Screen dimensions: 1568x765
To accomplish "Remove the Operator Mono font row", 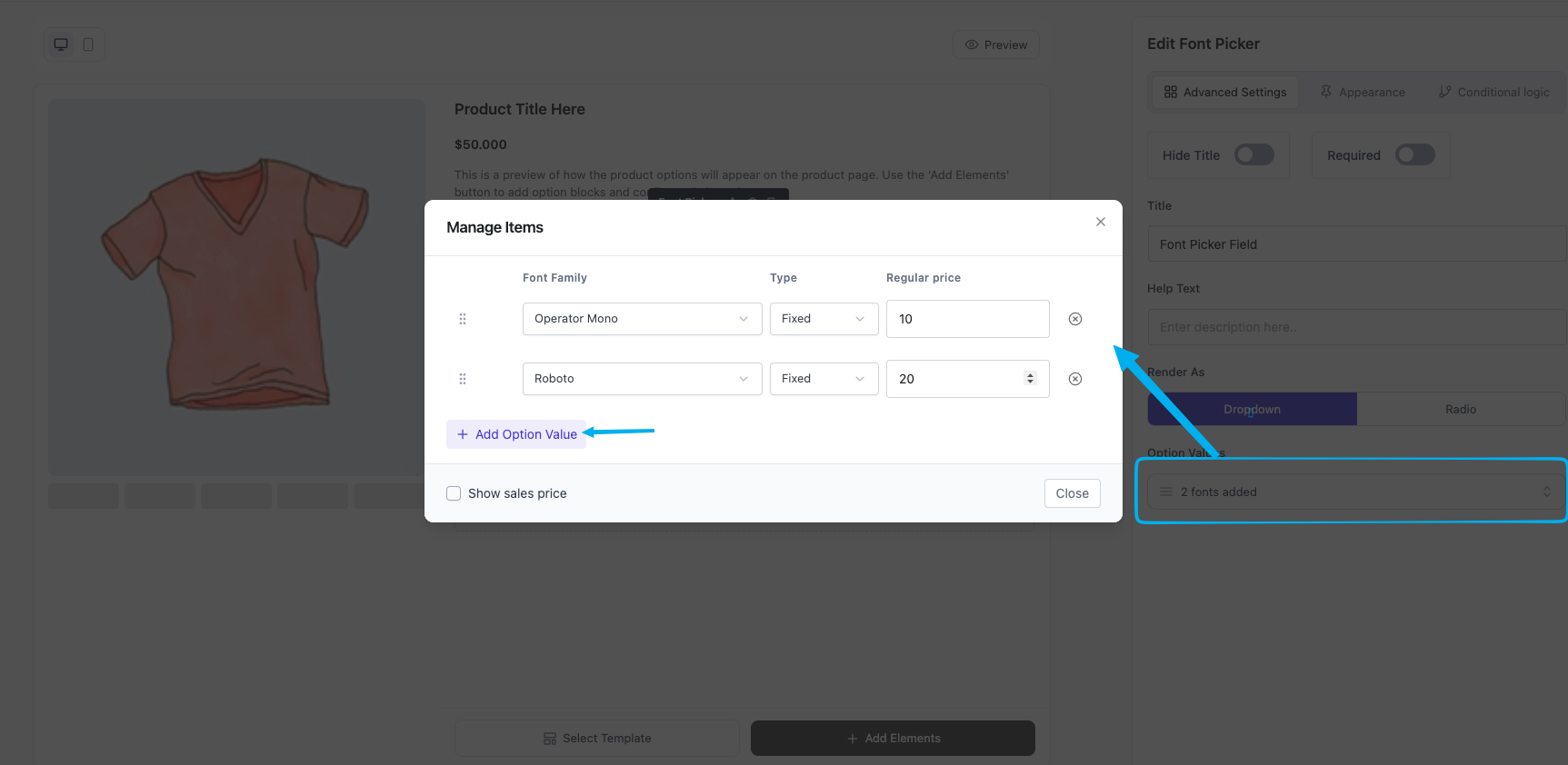I will 1075,319.
